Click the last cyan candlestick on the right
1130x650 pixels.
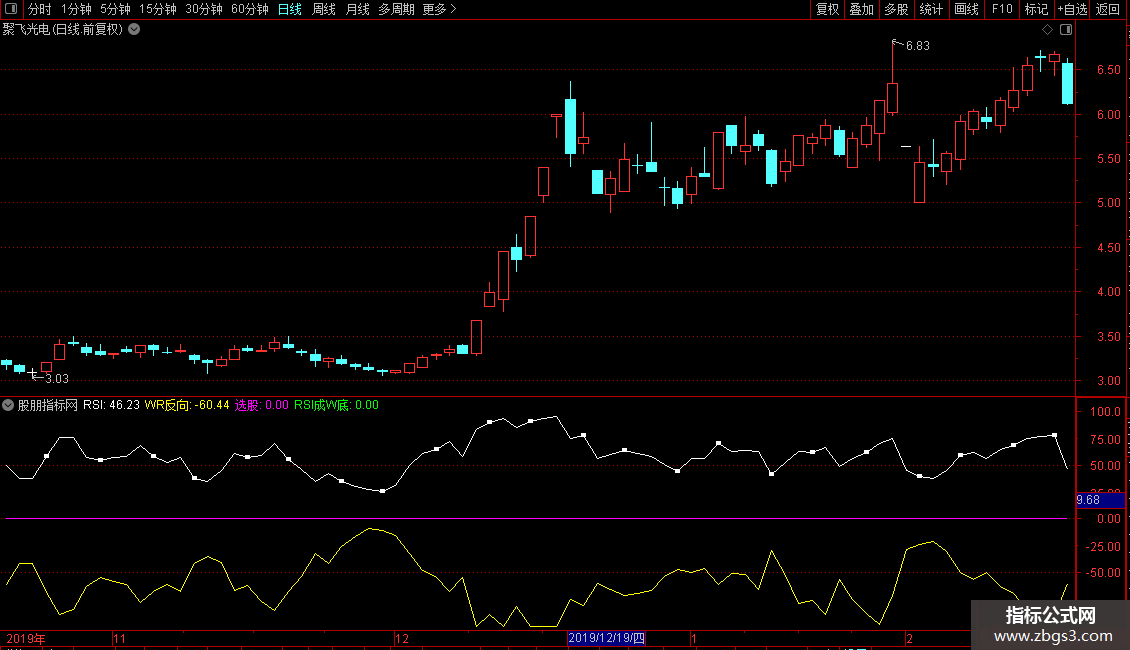[1067, 82]
